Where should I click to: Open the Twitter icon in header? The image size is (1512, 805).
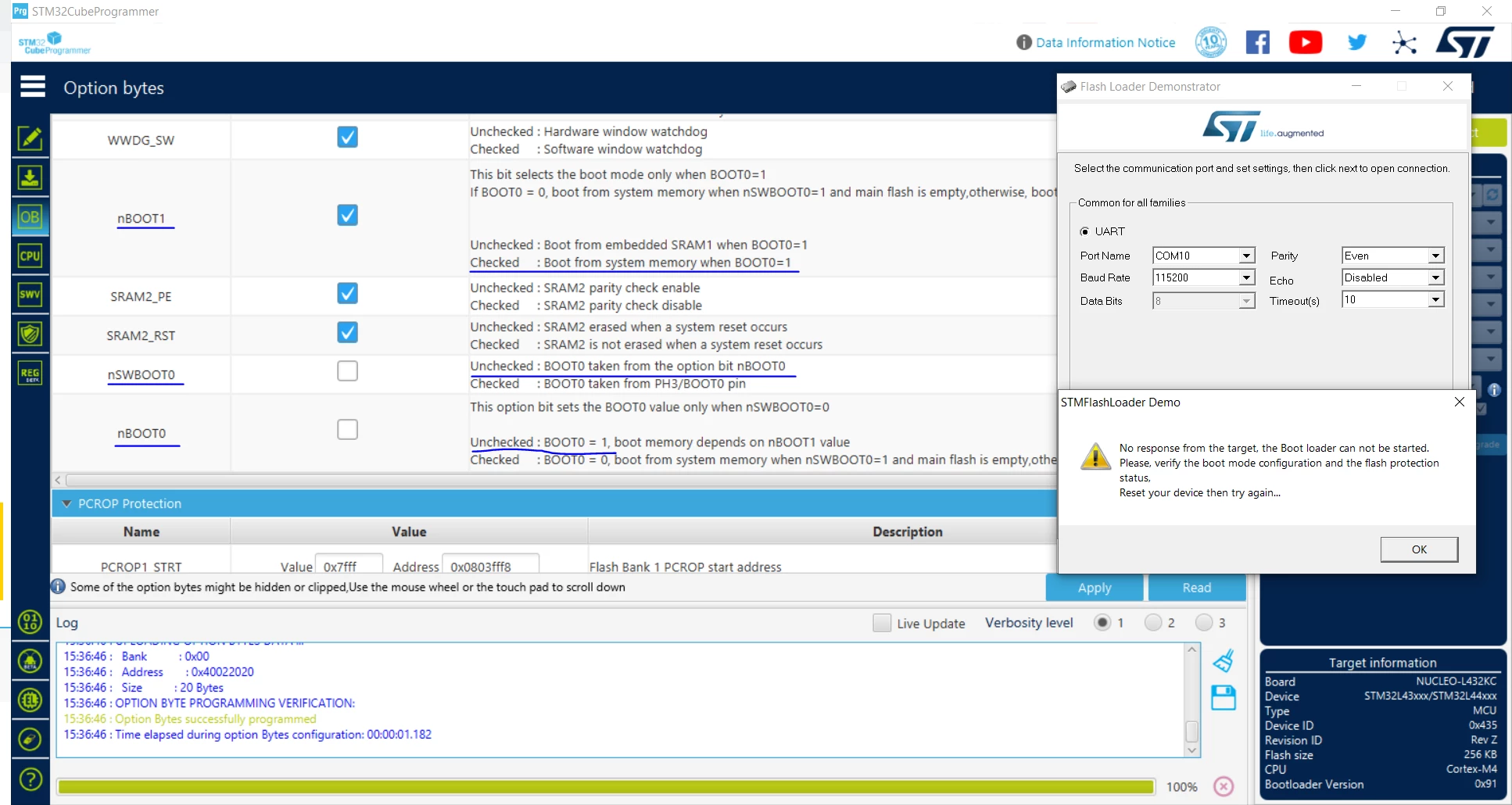1357,42
